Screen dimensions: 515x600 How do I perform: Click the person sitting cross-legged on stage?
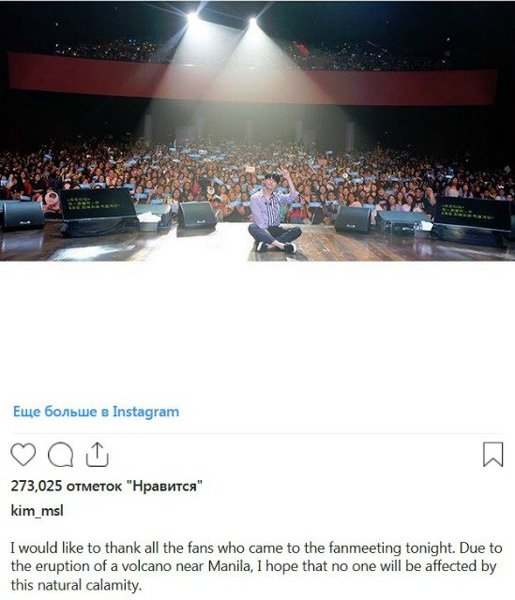tap(274, 213)
